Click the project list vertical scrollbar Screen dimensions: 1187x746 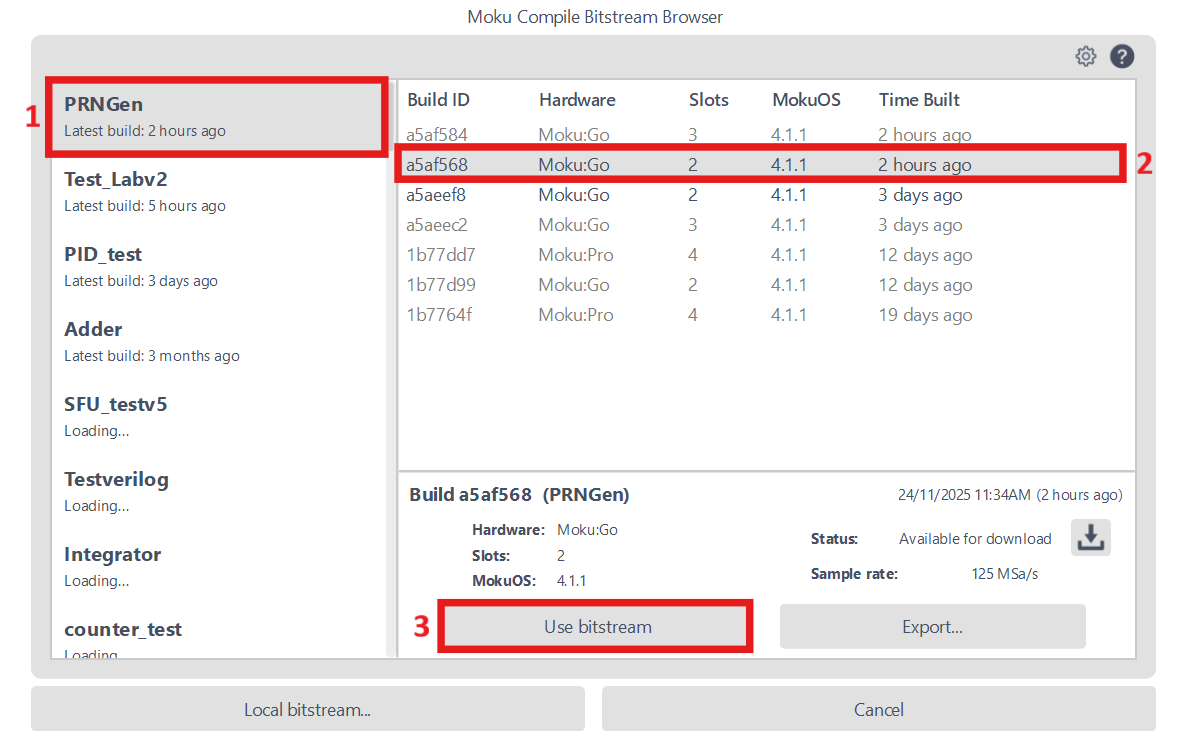coord(390,370)
